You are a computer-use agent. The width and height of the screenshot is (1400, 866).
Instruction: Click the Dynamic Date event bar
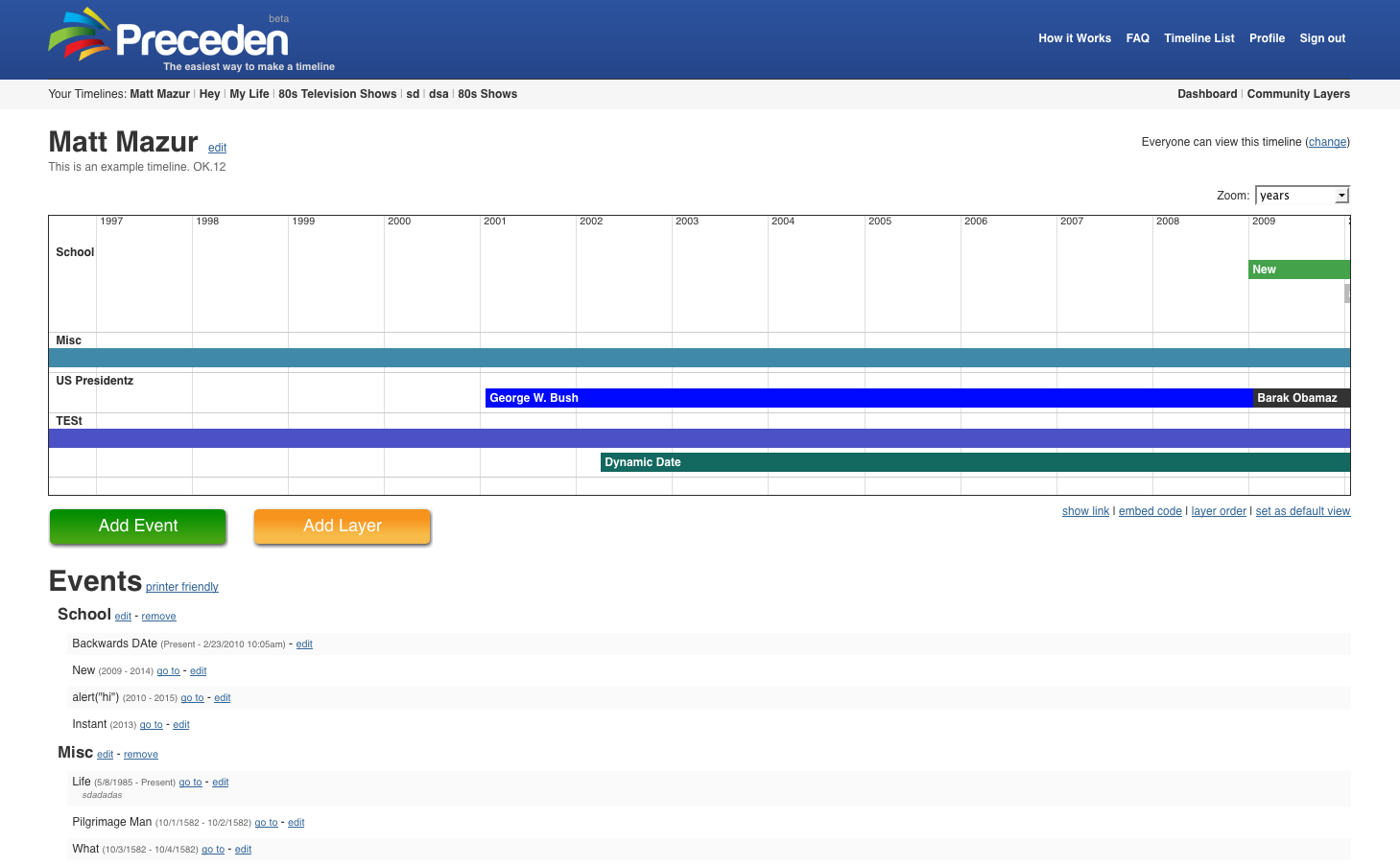(960, 462)
